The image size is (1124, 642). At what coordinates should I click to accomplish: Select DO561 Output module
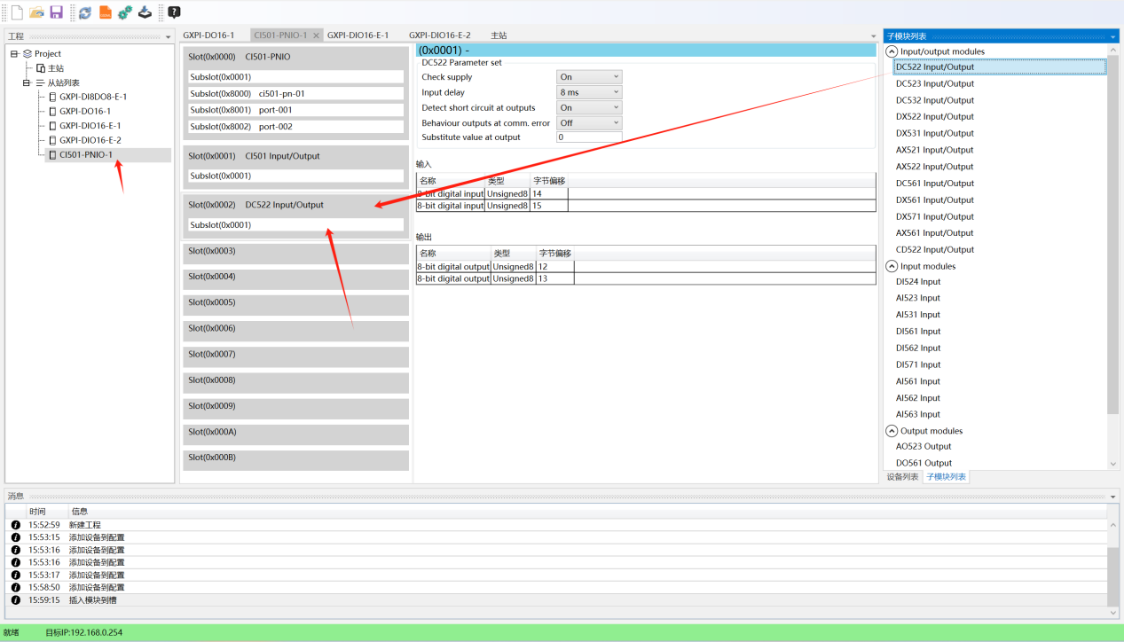pos(924,463)
